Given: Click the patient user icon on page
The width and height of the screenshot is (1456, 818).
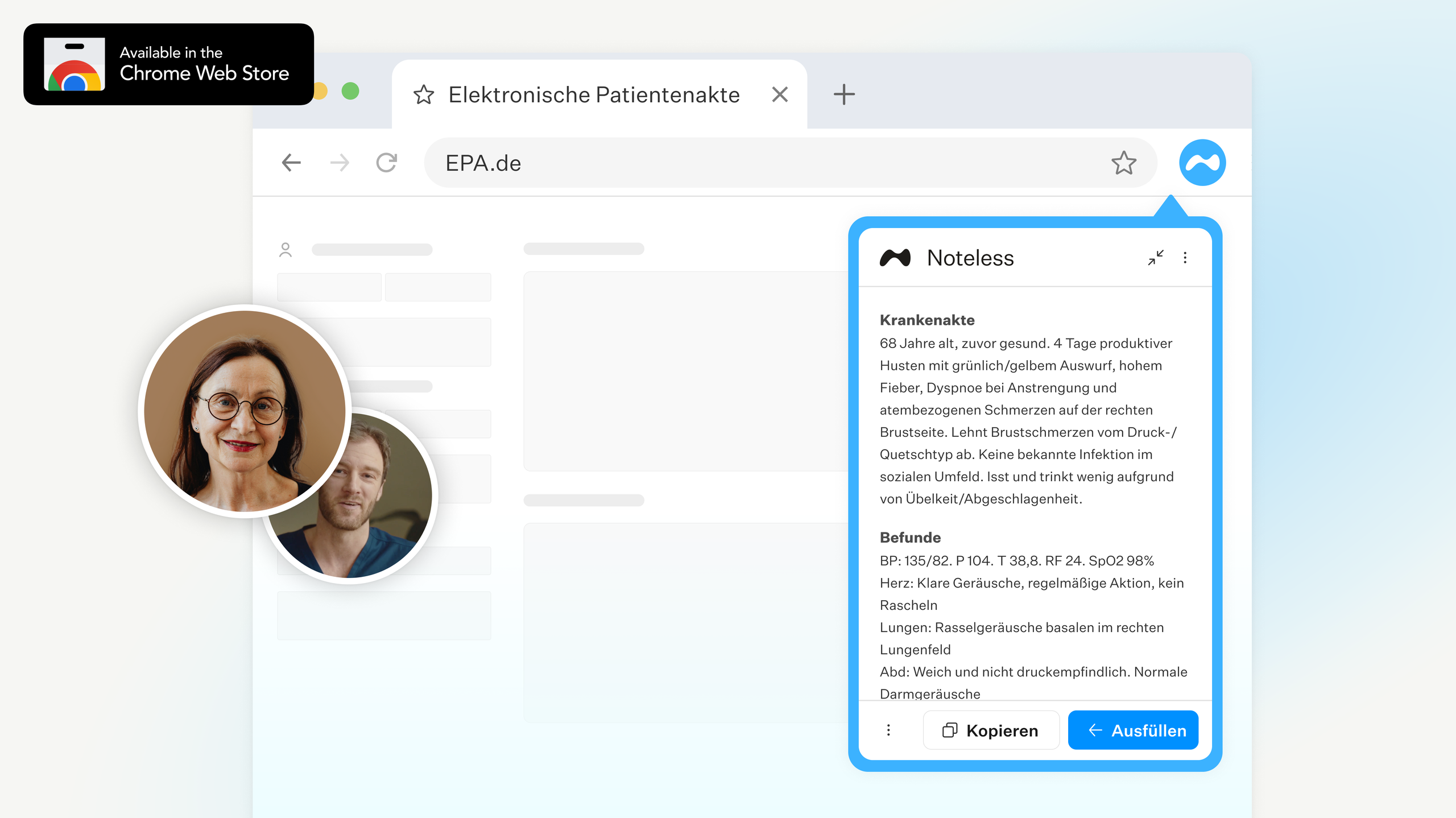Looking at the screenshot, I should click(x=286, y=250).
